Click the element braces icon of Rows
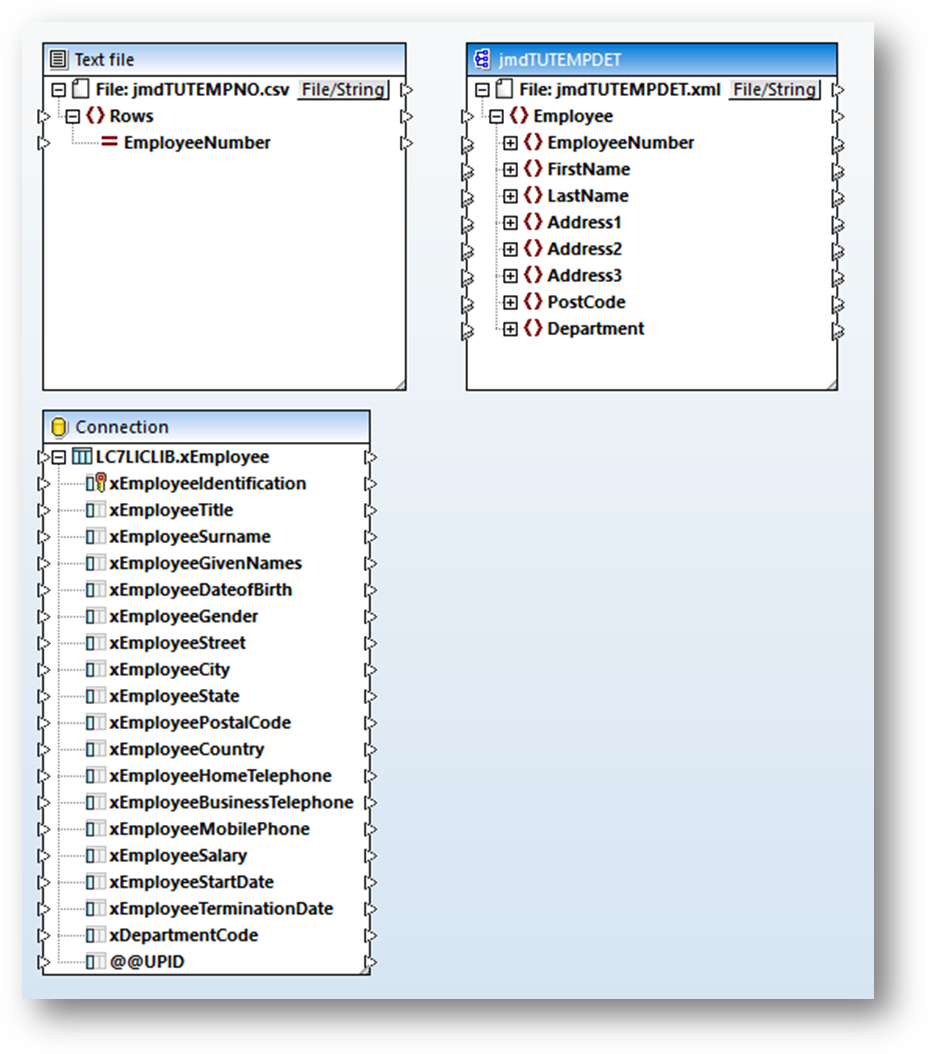The image size is (929, 1054). point(95,116)
